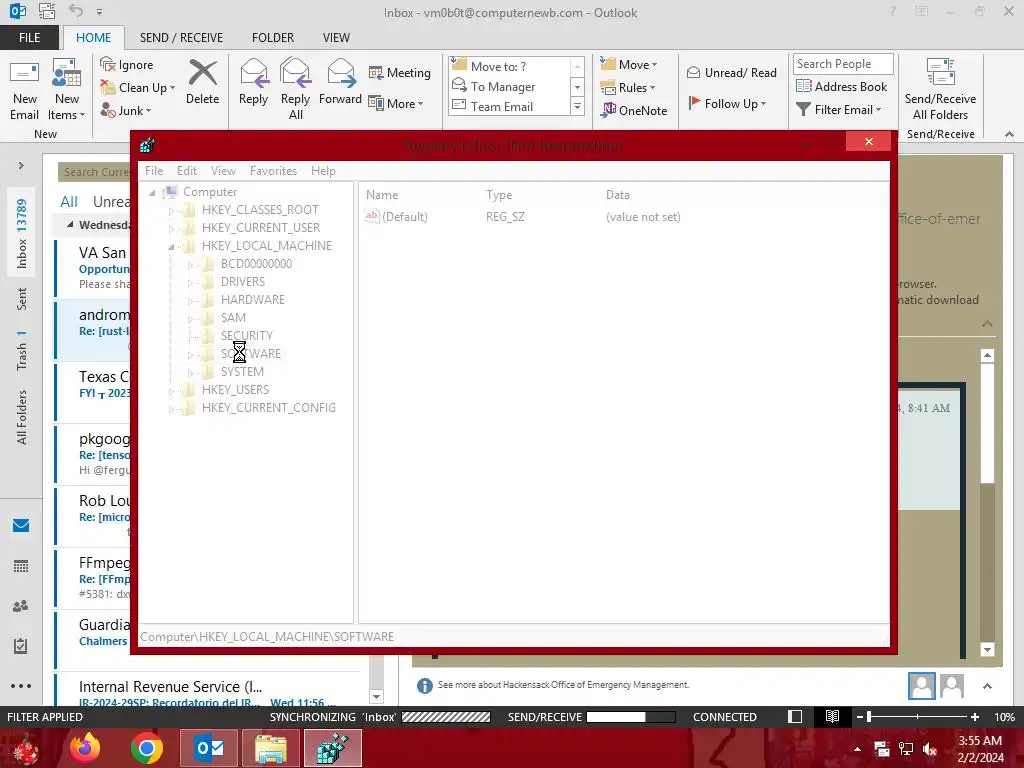Screen dimensions: 1024x768
Task: Collapse the Outlook ribbon
Action: (1009, 134)
